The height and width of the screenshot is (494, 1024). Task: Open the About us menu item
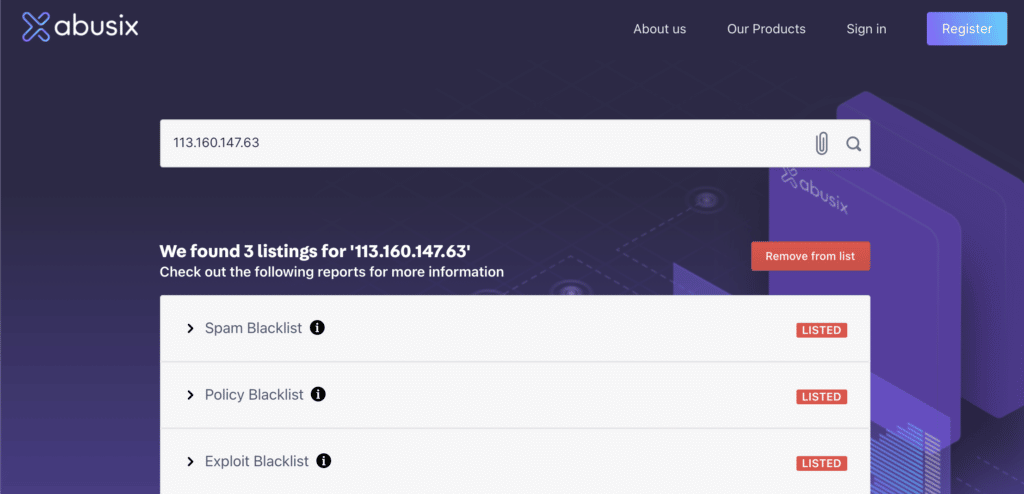[x=660, y=29]
